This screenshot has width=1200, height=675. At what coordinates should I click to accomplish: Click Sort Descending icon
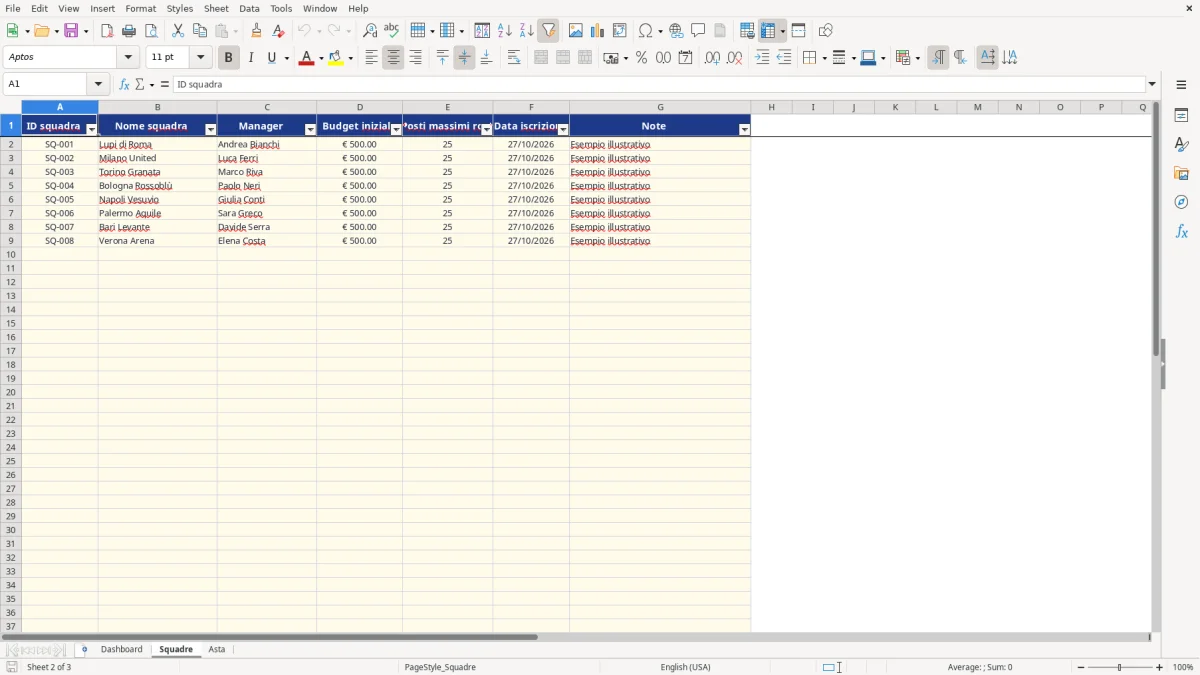527,31
